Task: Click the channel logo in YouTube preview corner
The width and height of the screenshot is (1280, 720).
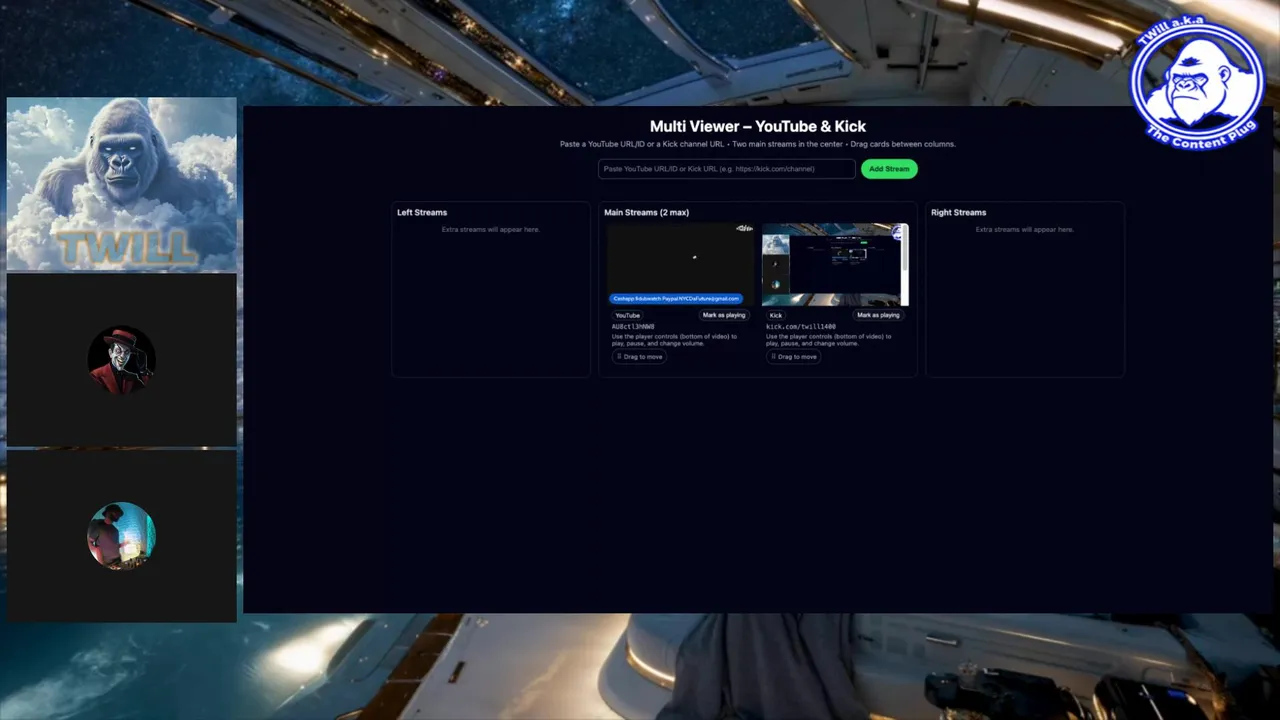Action: [x=744, y=229]
